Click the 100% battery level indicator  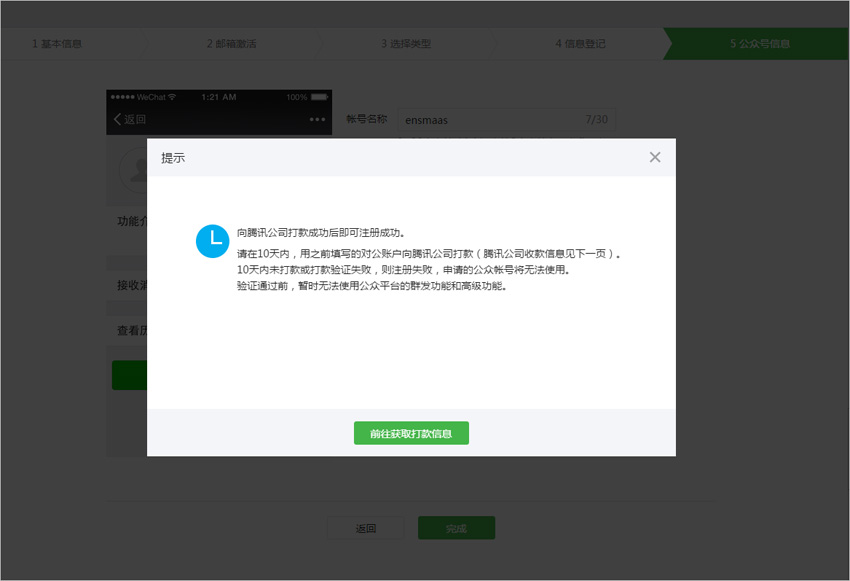point(298,96)
